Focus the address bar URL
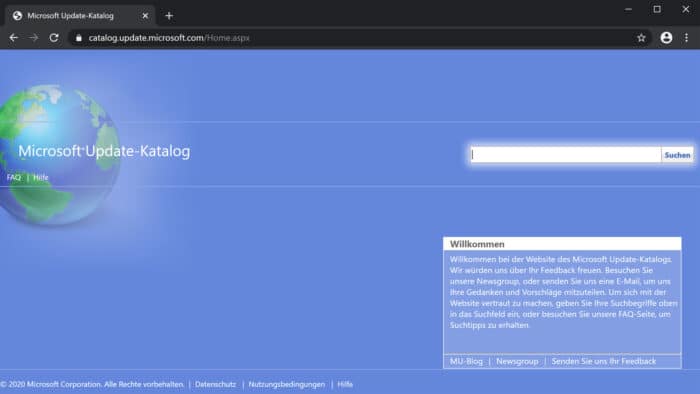Image resolution: width=700 pixels, height=394 pixels. pos(169,38)
